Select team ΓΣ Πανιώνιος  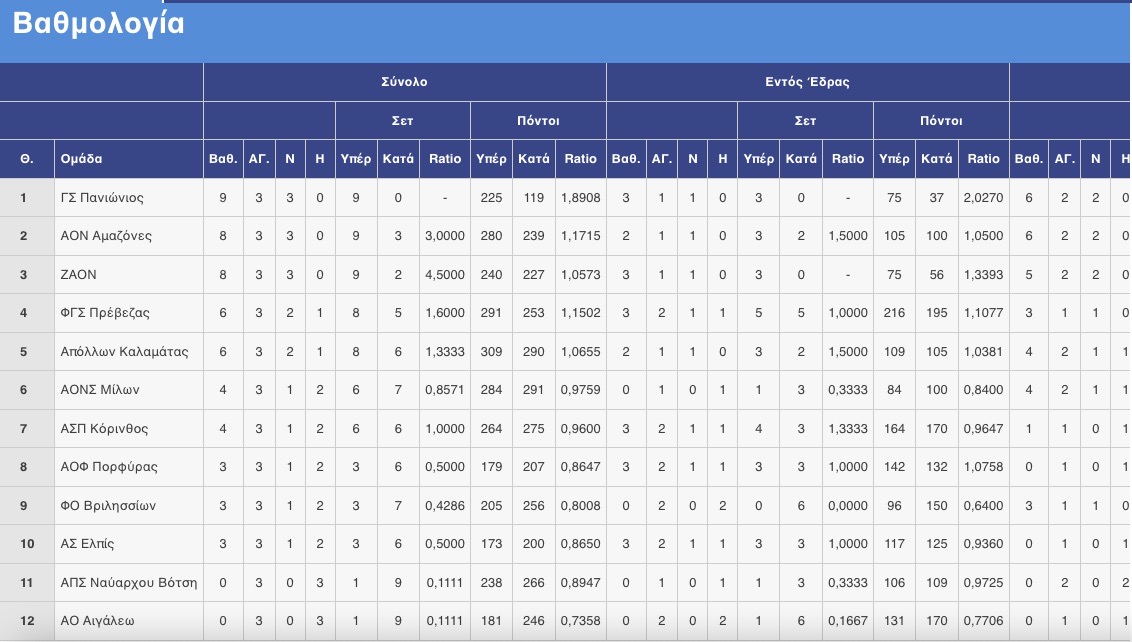[102, 198]
